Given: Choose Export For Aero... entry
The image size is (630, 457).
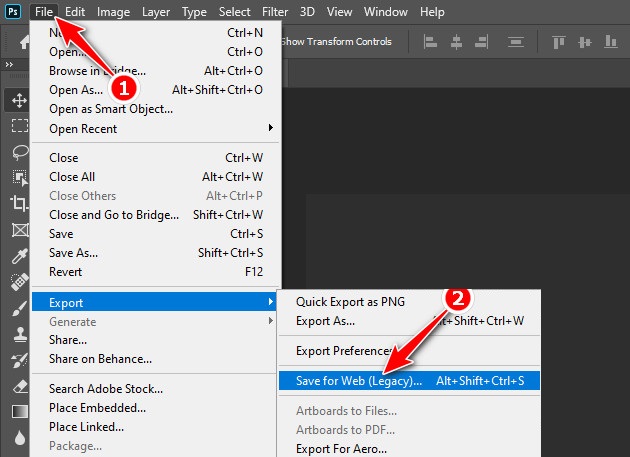Looking at the screenshot, I should [409, 449].
